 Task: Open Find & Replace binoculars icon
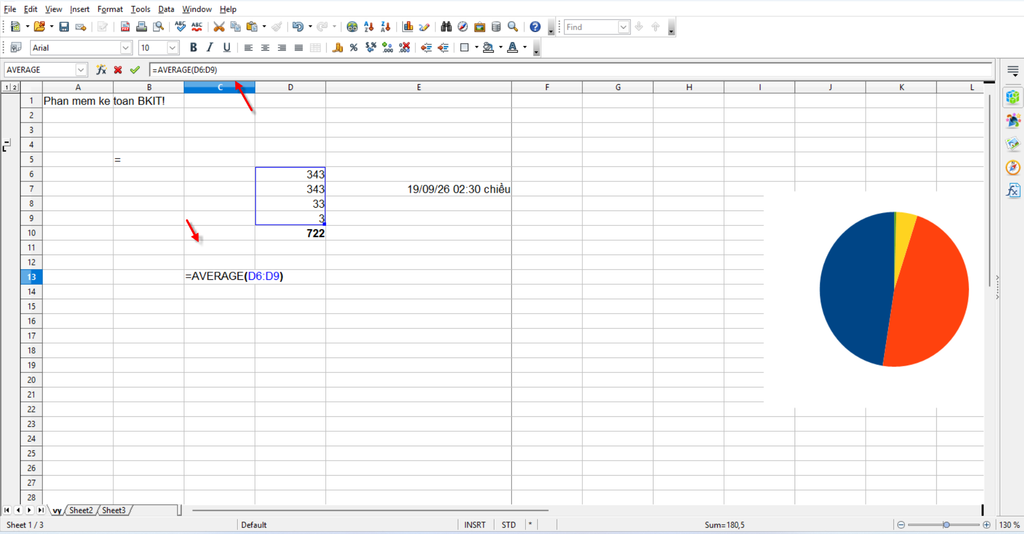tap(446, 27)
